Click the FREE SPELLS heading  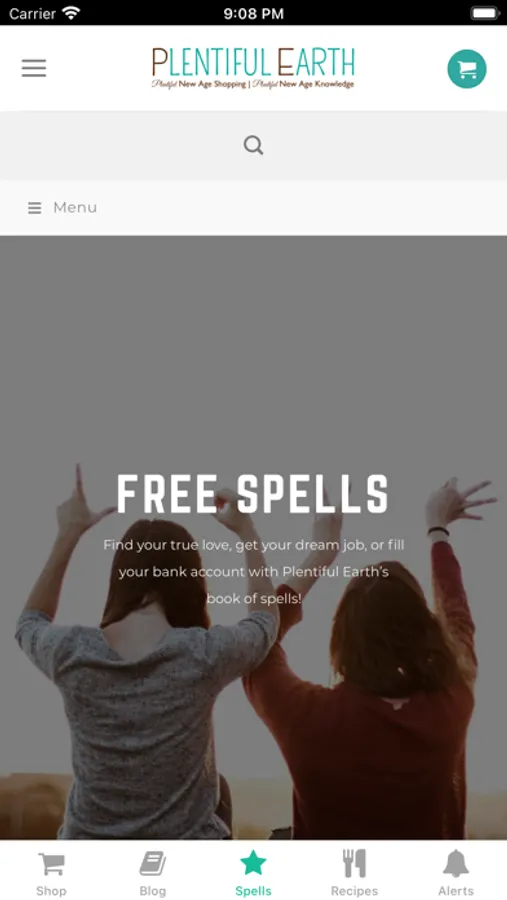point(253,494)
